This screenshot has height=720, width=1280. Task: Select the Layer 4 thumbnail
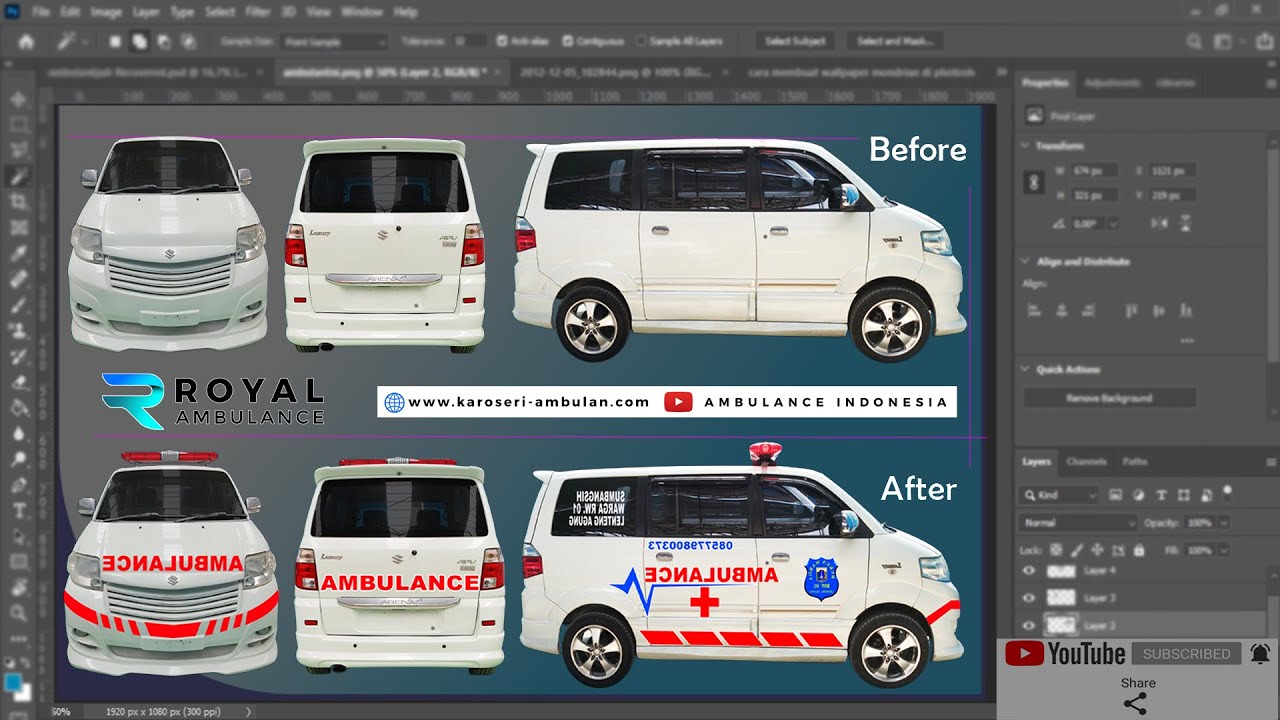click(1060, 571)
